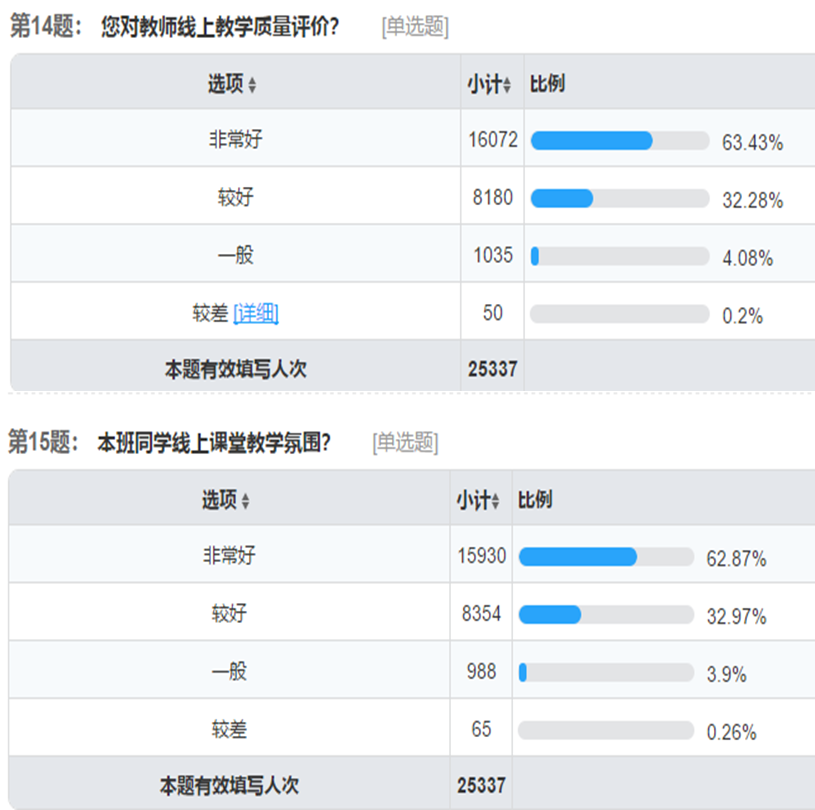Click the 单选题 tag of question 14
The width and height of the screenshot is (815, 810).
pyautogui.click(x=415, y=27)
